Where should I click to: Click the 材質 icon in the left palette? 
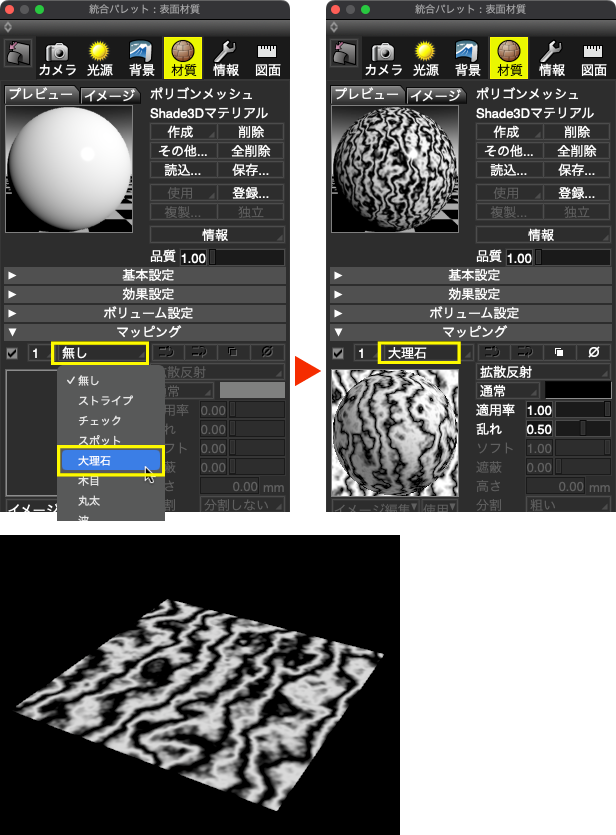[183, 58]
